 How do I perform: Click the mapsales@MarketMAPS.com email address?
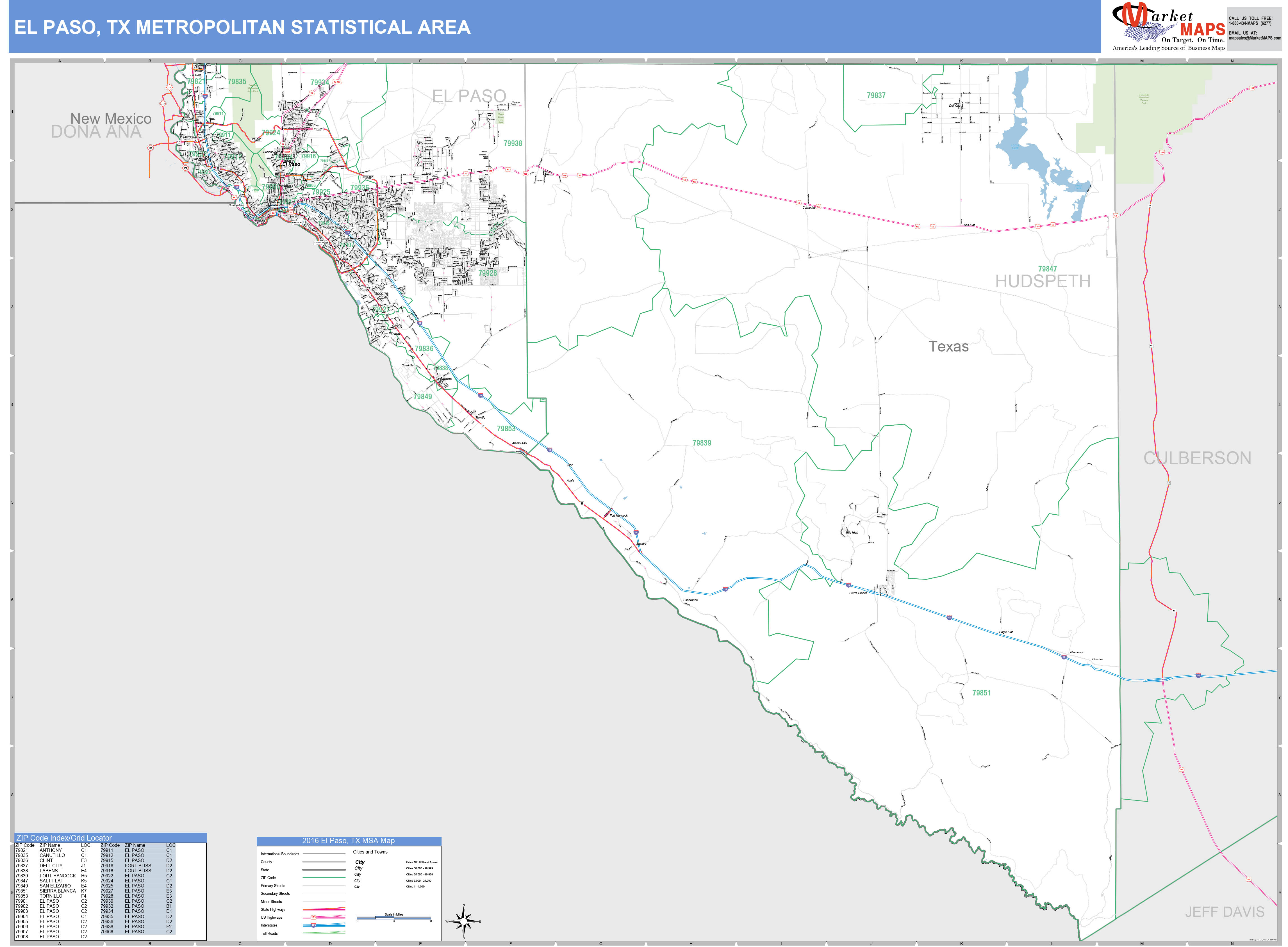[1254, 38]
